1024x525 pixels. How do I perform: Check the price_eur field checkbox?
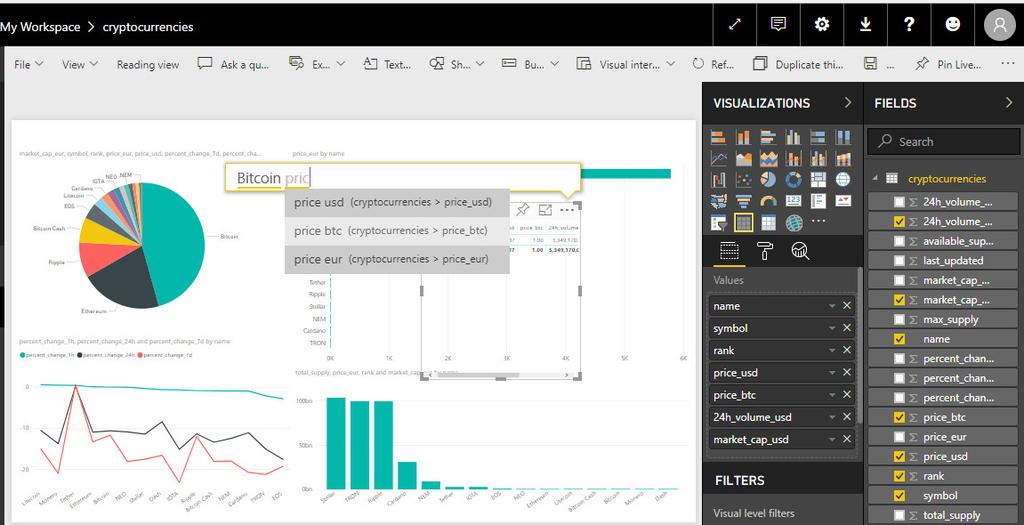click(x=899, y=437)
